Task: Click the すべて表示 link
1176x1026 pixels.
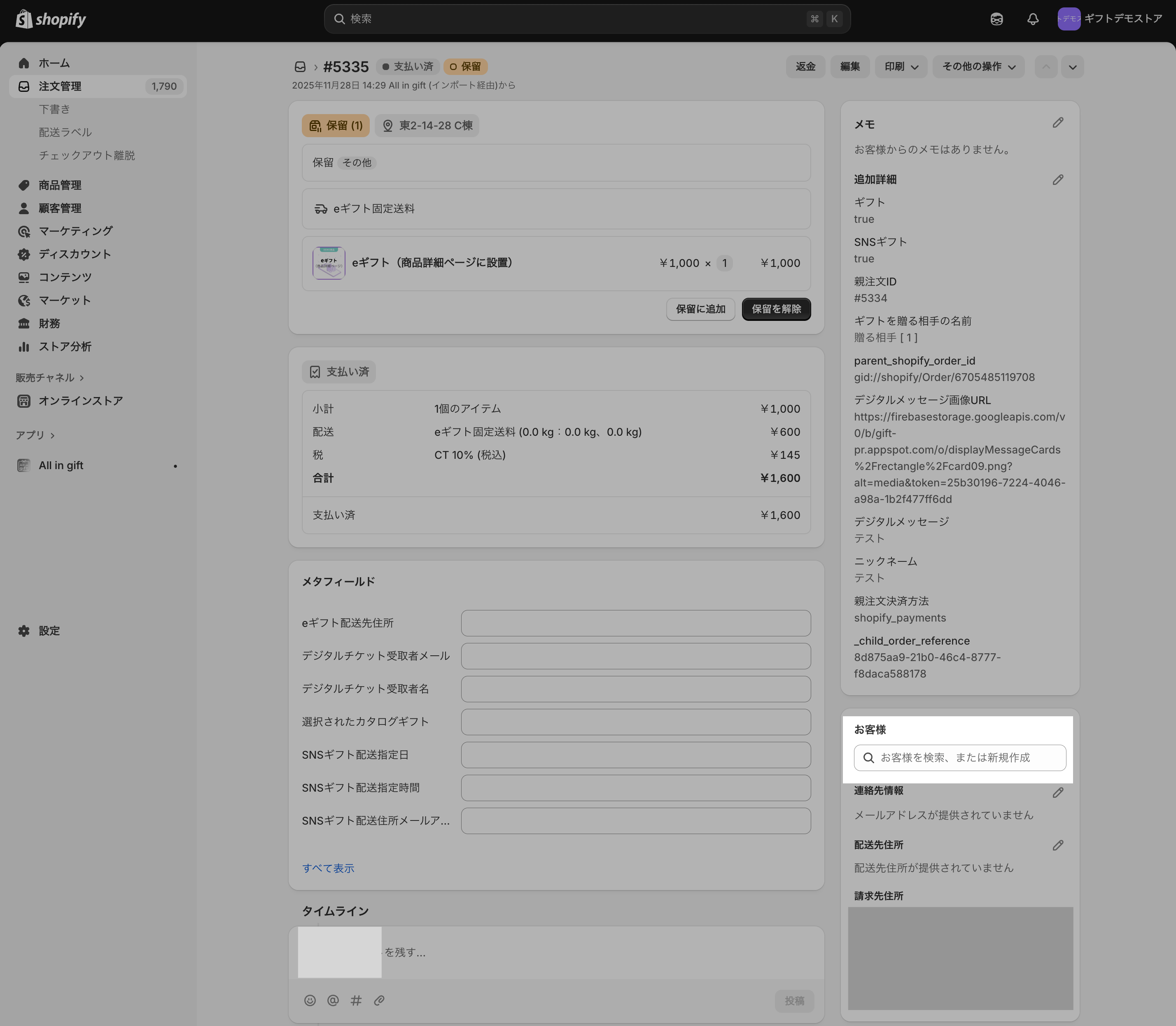Action: [328, 868]
